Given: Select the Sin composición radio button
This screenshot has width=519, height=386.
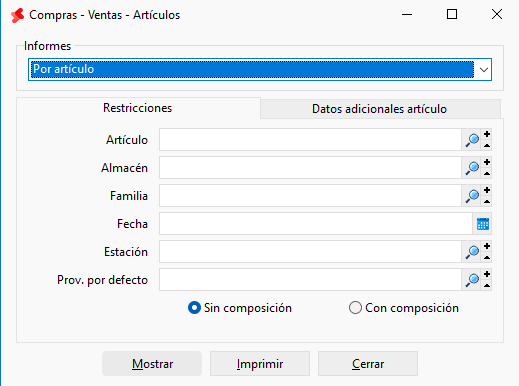Looking at the screenshot, I should (x=194, y=308).
